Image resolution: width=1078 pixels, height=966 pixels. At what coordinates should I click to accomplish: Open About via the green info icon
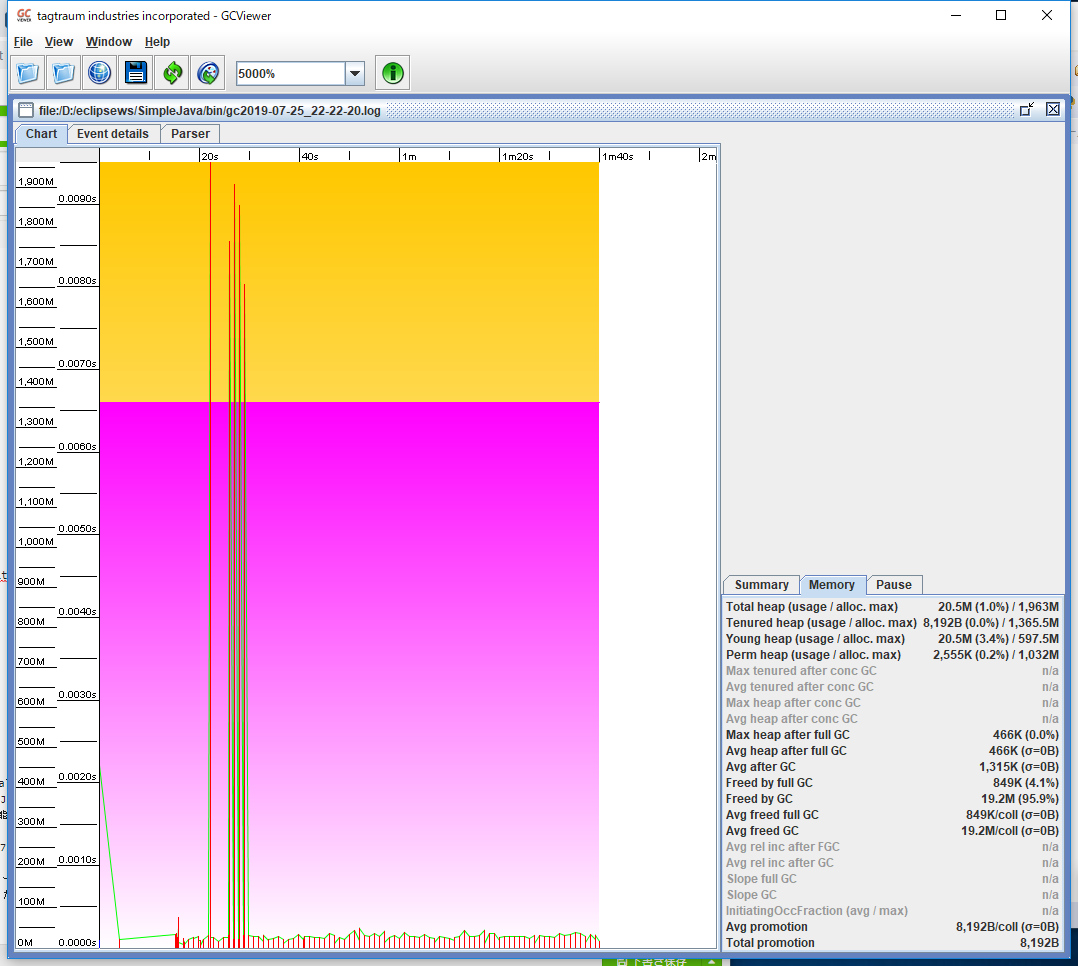click(393, 73)
